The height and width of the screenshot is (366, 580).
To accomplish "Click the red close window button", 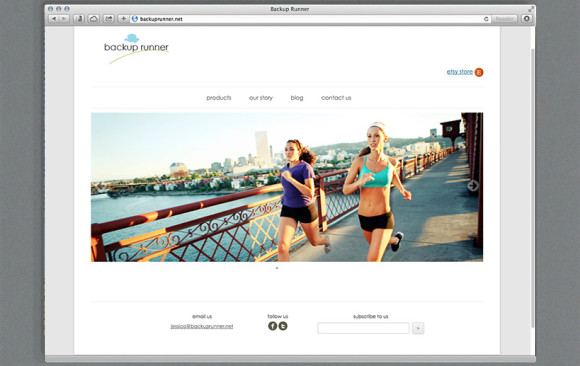I will pyautogui.click(x=50, y=9).
